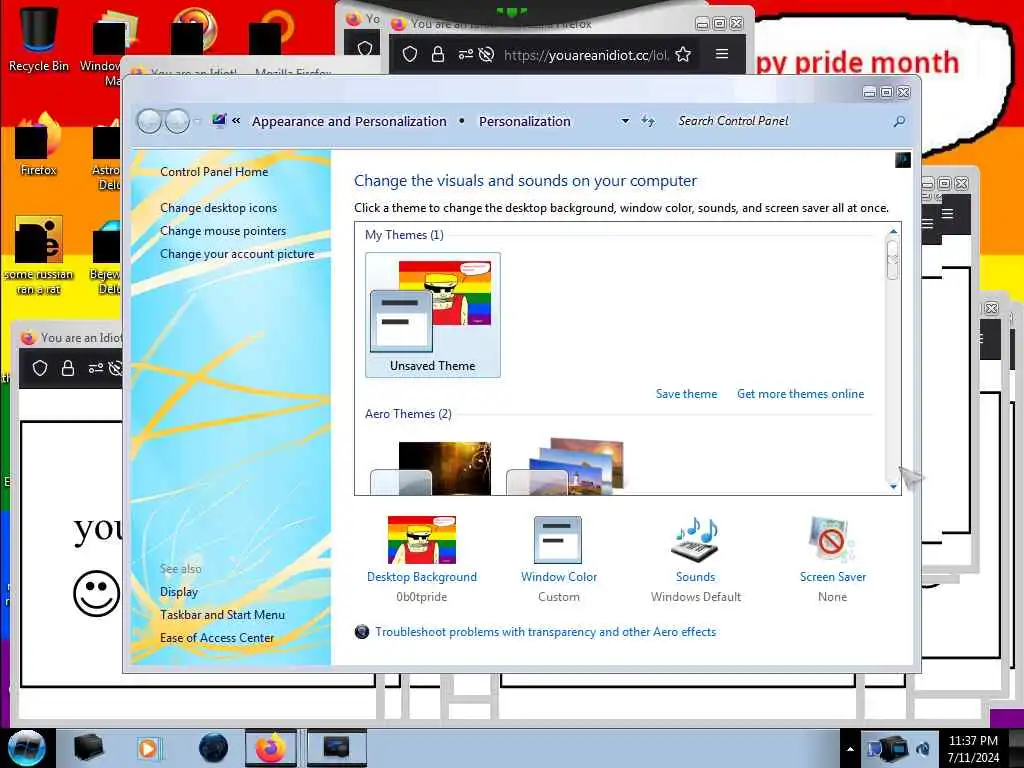Click theme list scroll up arrow
The image size is (1024, 768).
(893, 232)
